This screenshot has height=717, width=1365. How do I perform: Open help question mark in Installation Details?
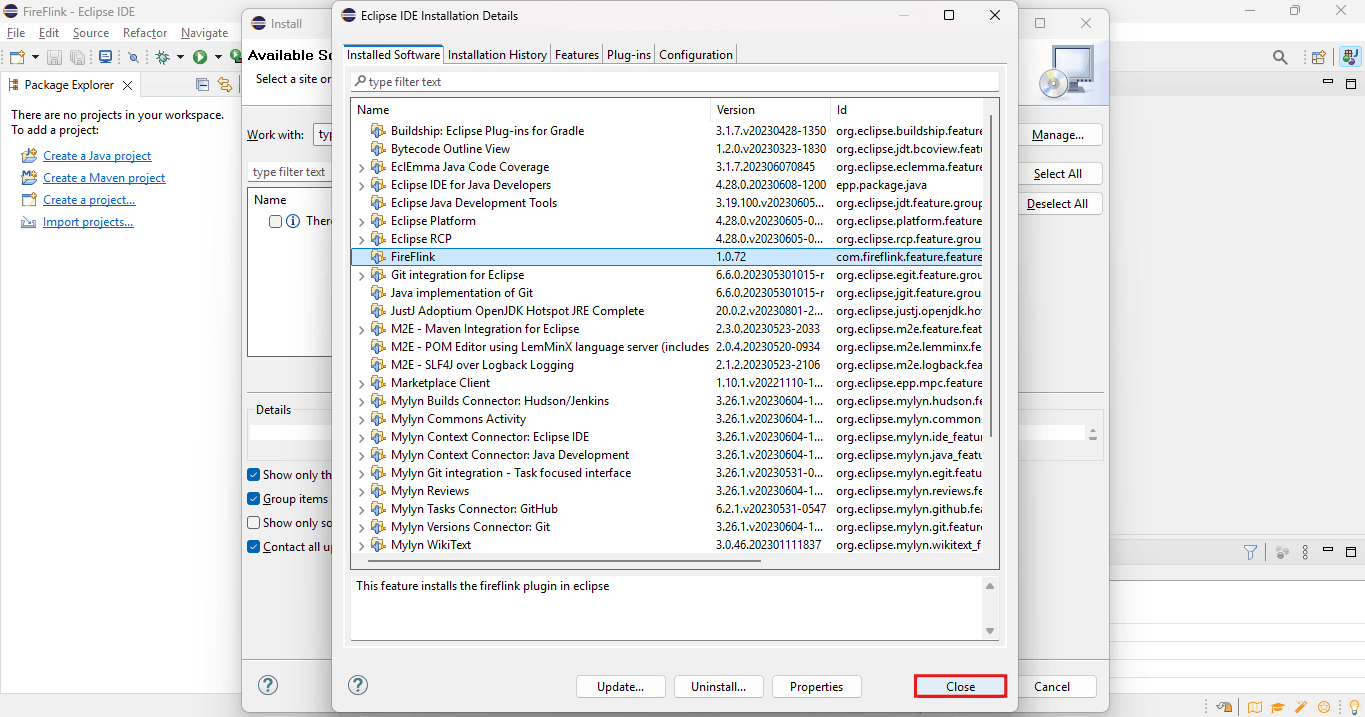[358, 685]
